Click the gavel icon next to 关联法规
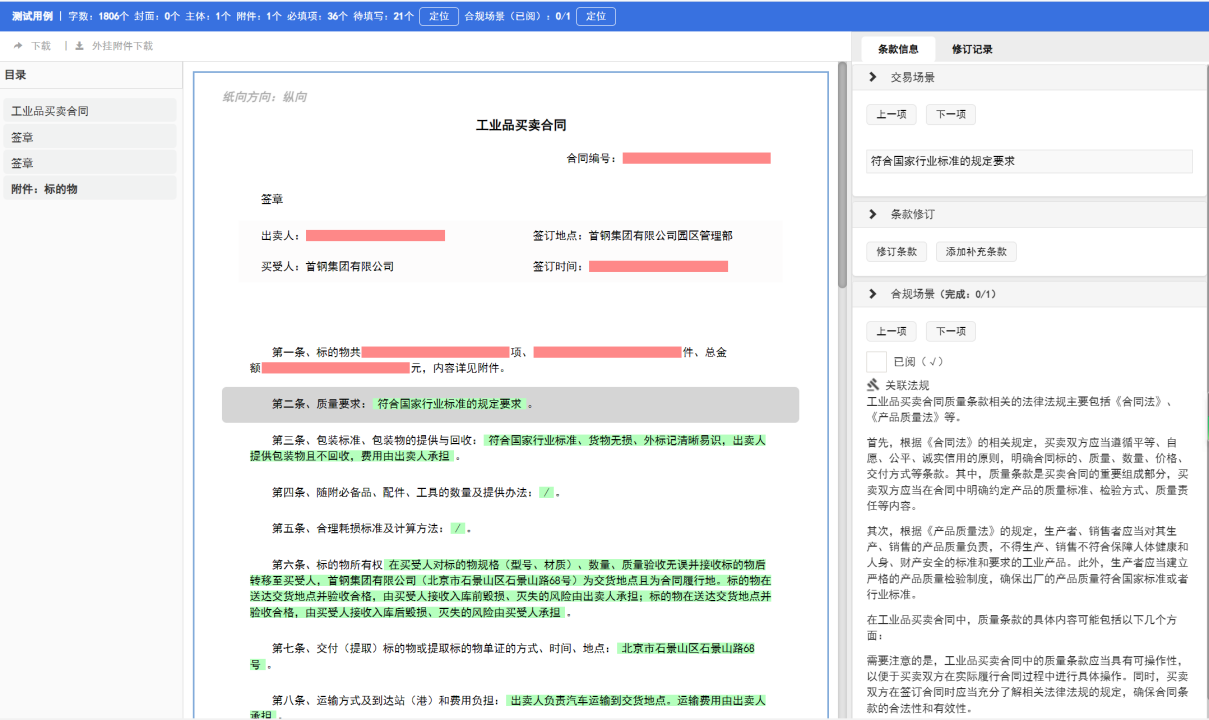The height and width of the screenshot is (720, 1209). [873, 385]
